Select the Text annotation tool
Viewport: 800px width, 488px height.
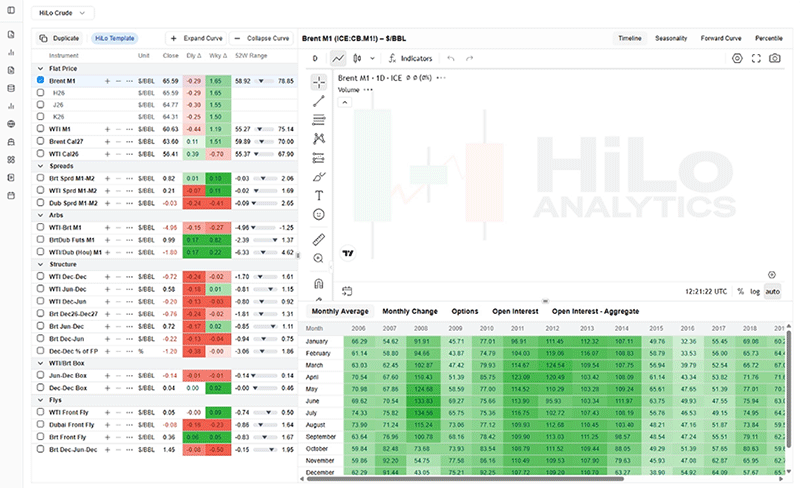[319, 196]
